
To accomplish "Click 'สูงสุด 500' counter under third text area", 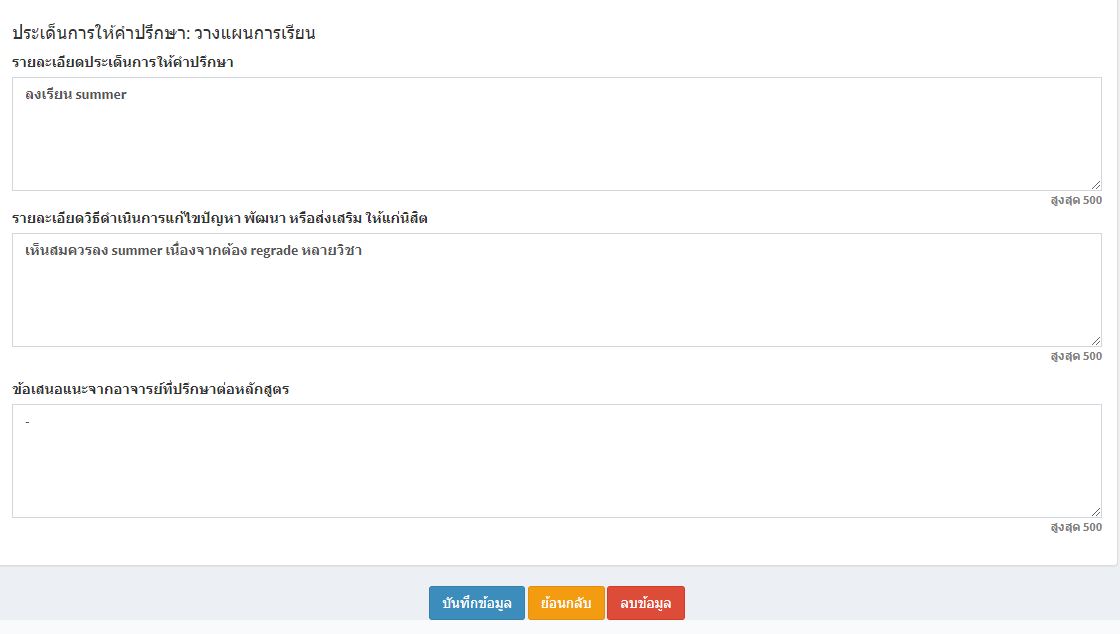I will 1076,527.
